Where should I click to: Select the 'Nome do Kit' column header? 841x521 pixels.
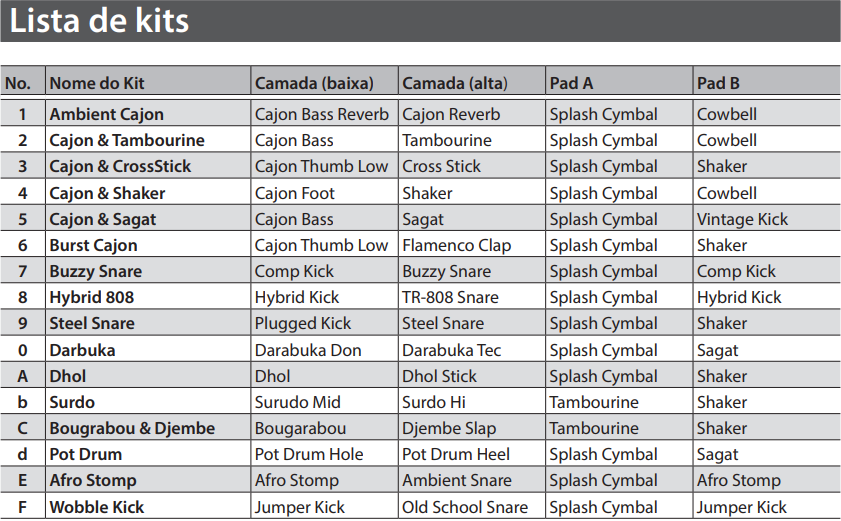point(97,83)
